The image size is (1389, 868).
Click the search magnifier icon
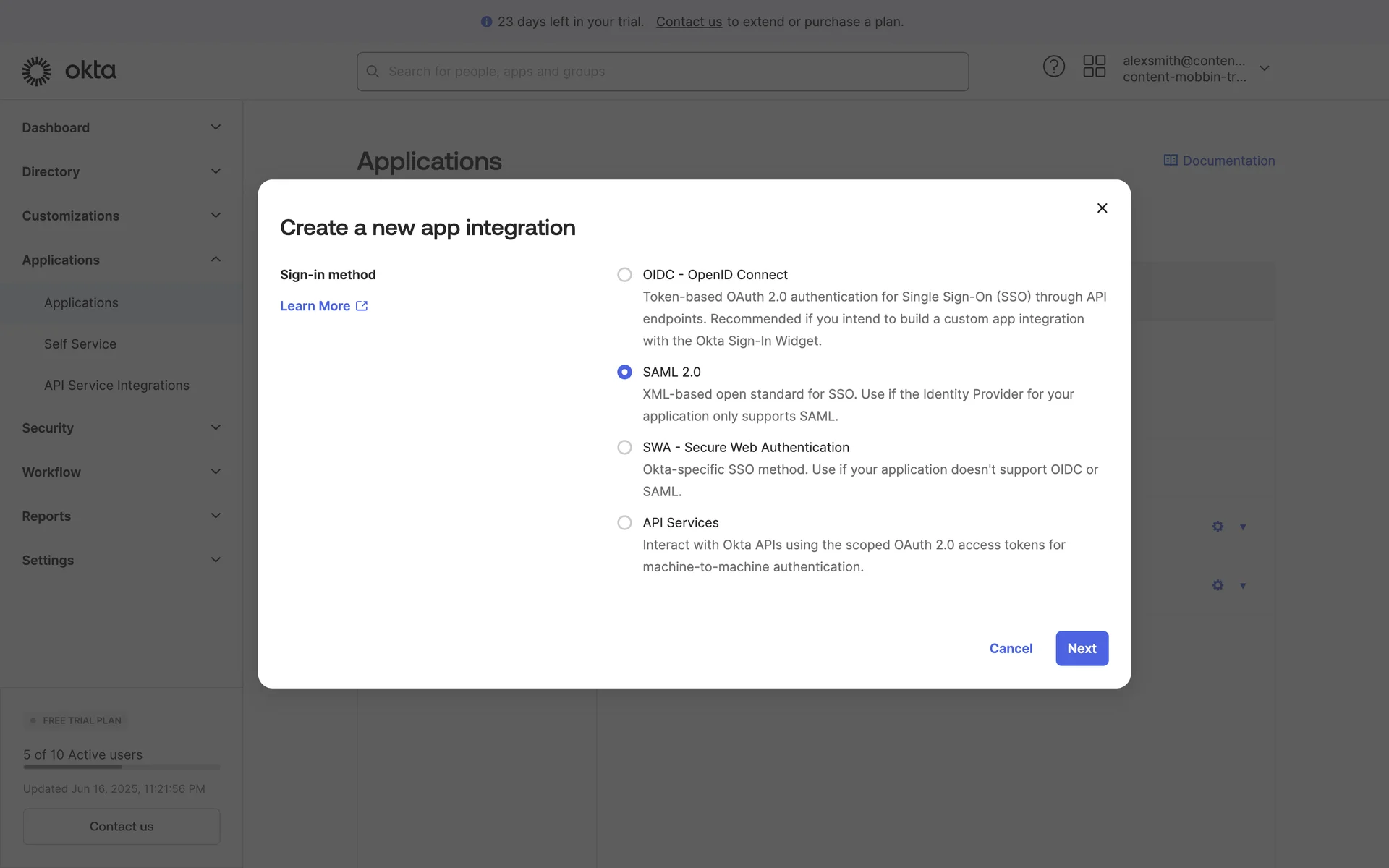click(373, 72)
